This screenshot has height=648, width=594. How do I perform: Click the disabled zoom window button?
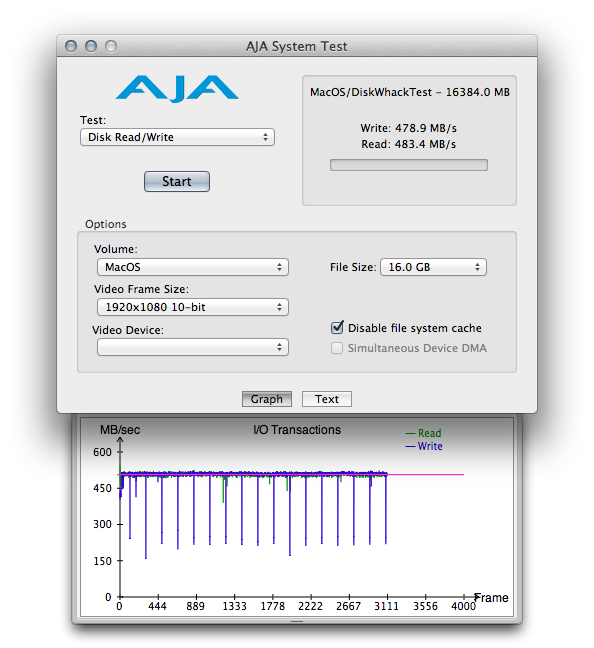111,46
